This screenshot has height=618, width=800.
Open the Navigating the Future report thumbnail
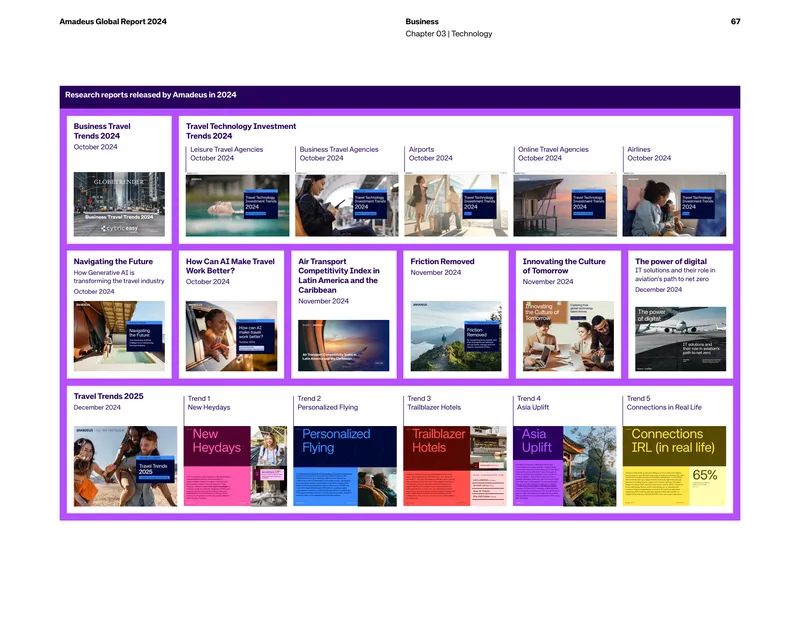coord(119,336)
